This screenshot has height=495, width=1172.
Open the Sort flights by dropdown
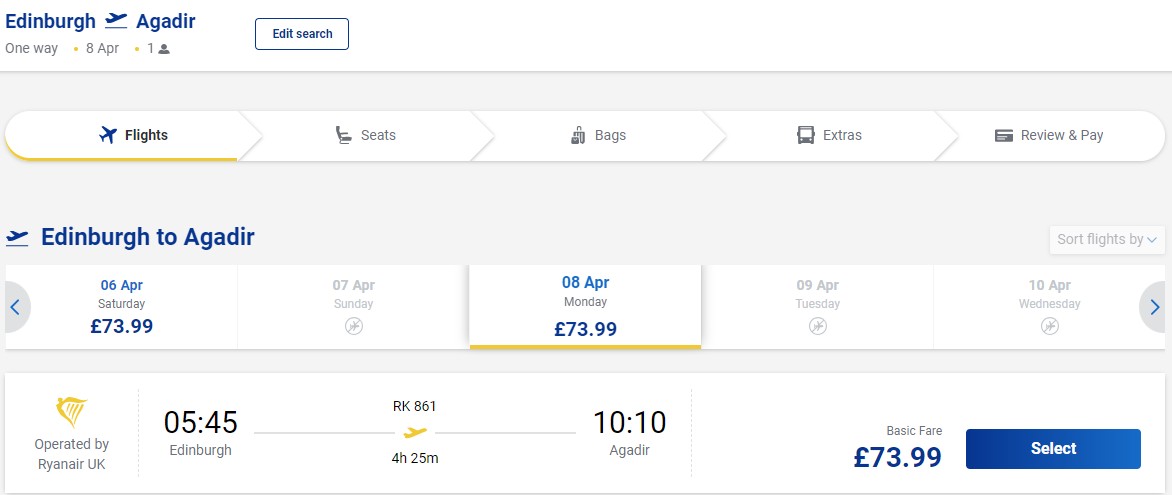coord(1107,239)
